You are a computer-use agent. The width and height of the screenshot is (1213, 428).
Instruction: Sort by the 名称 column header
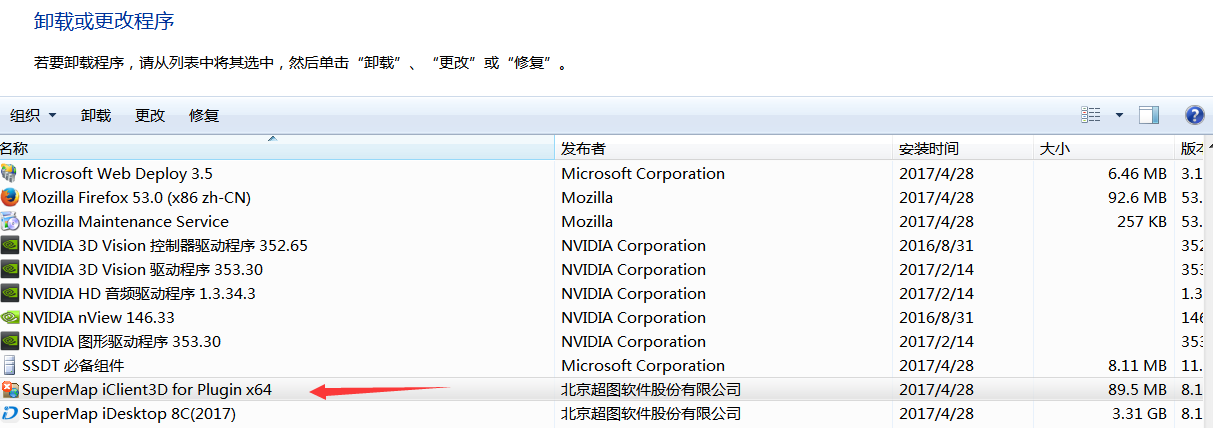tap(277, 148)
